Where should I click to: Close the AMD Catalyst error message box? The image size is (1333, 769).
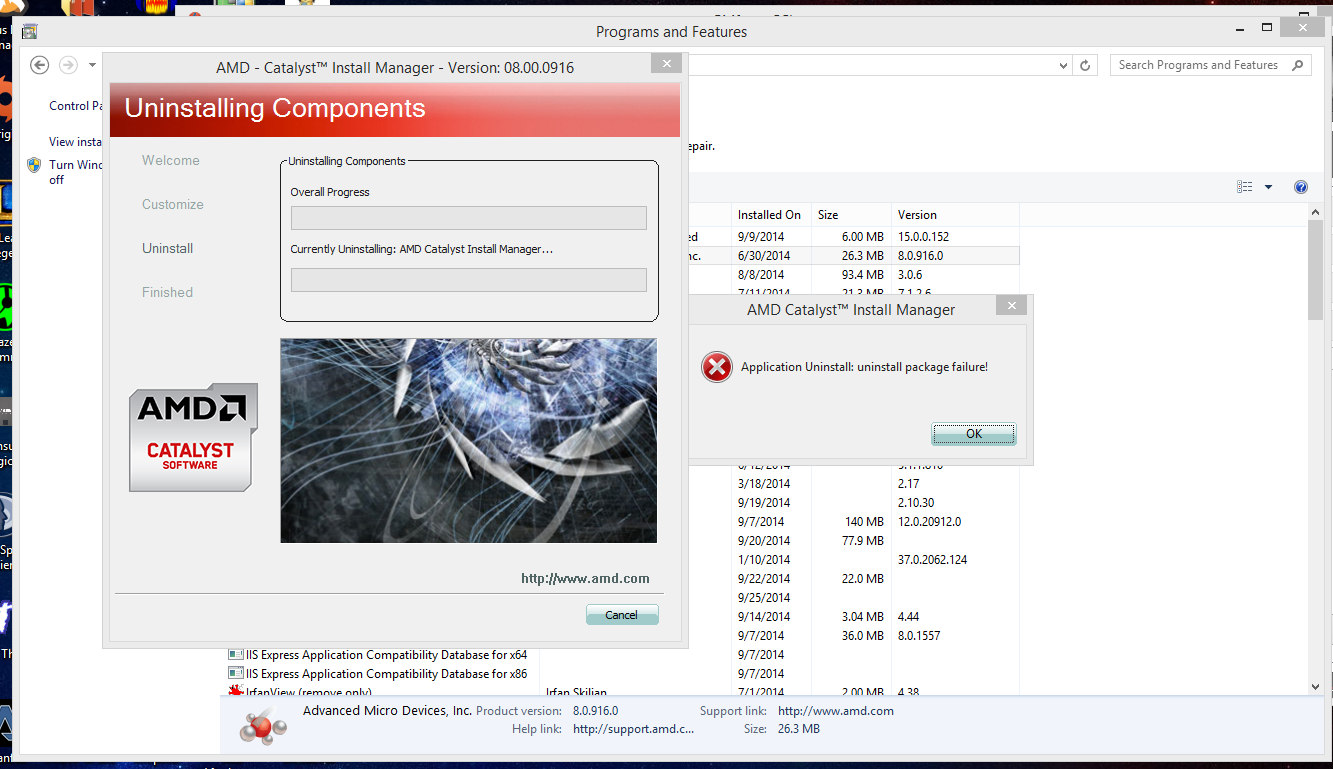click(1012, 306)
